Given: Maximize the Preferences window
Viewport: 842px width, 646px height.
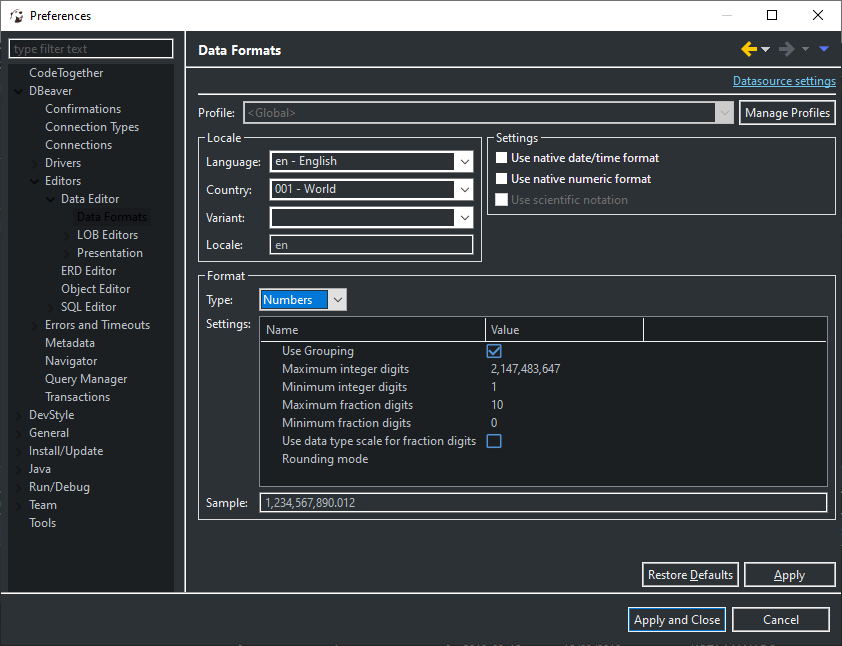Looking at the screenshot, I should [x=772, y=15].
